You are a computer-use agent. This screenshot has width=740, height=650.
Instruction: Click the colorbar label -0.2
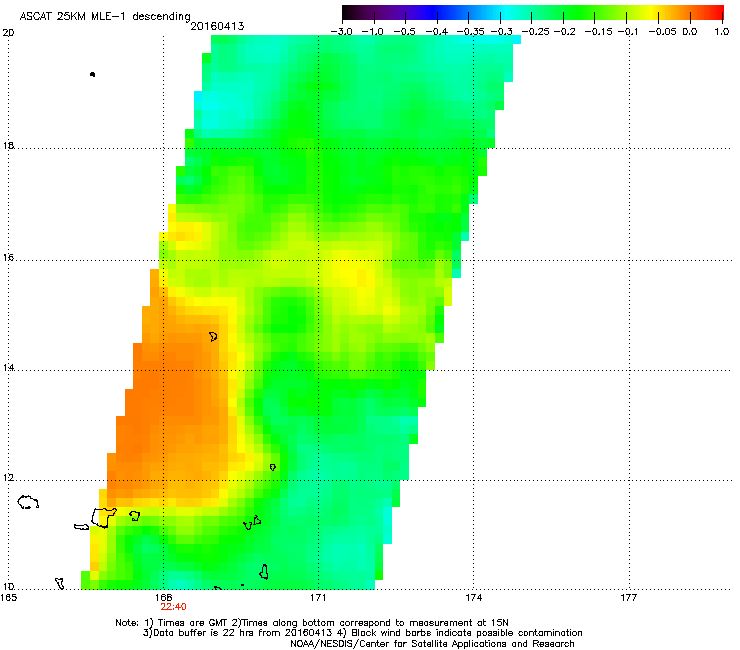coord(564,32)
